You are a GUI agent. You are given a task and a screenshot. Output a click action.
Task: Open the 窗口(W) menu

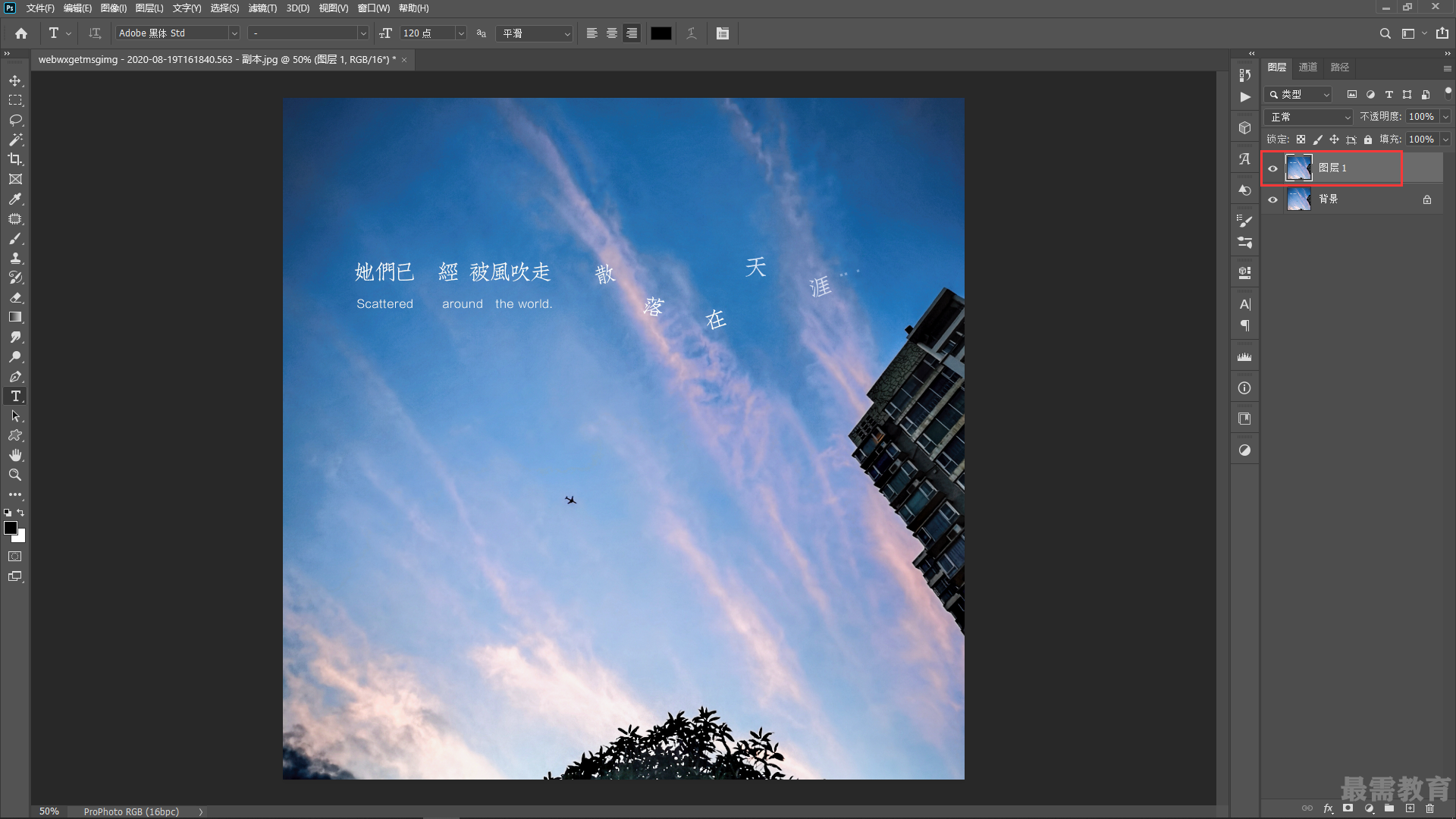tap(374, 8)
